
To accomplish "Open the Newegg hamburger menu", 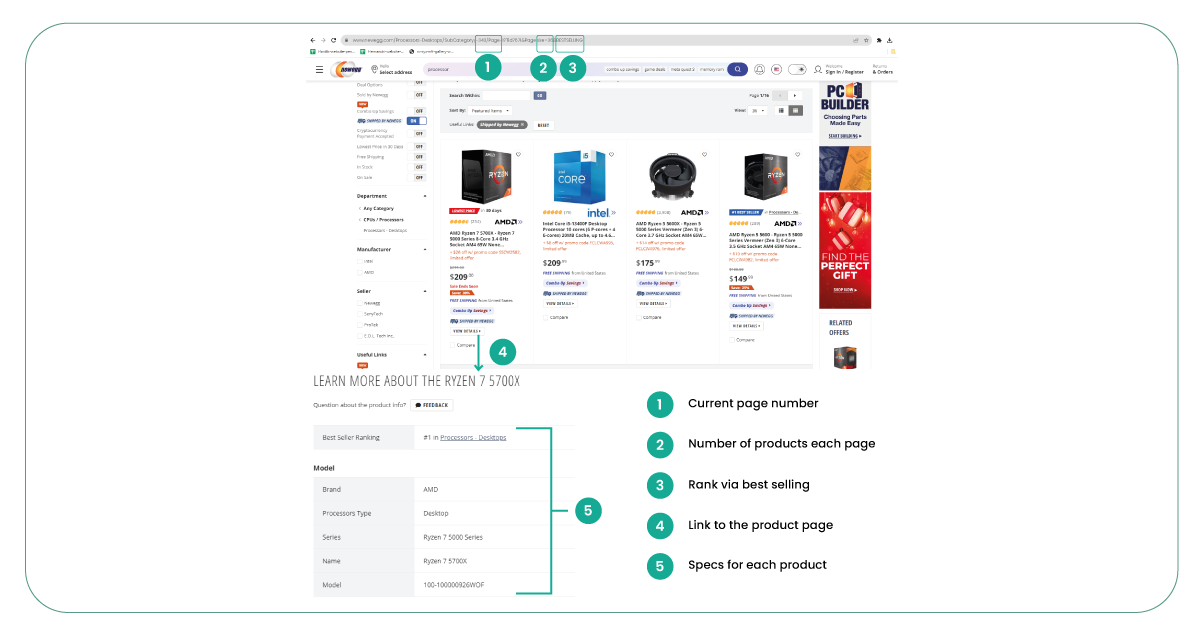I will click(319, 70).
